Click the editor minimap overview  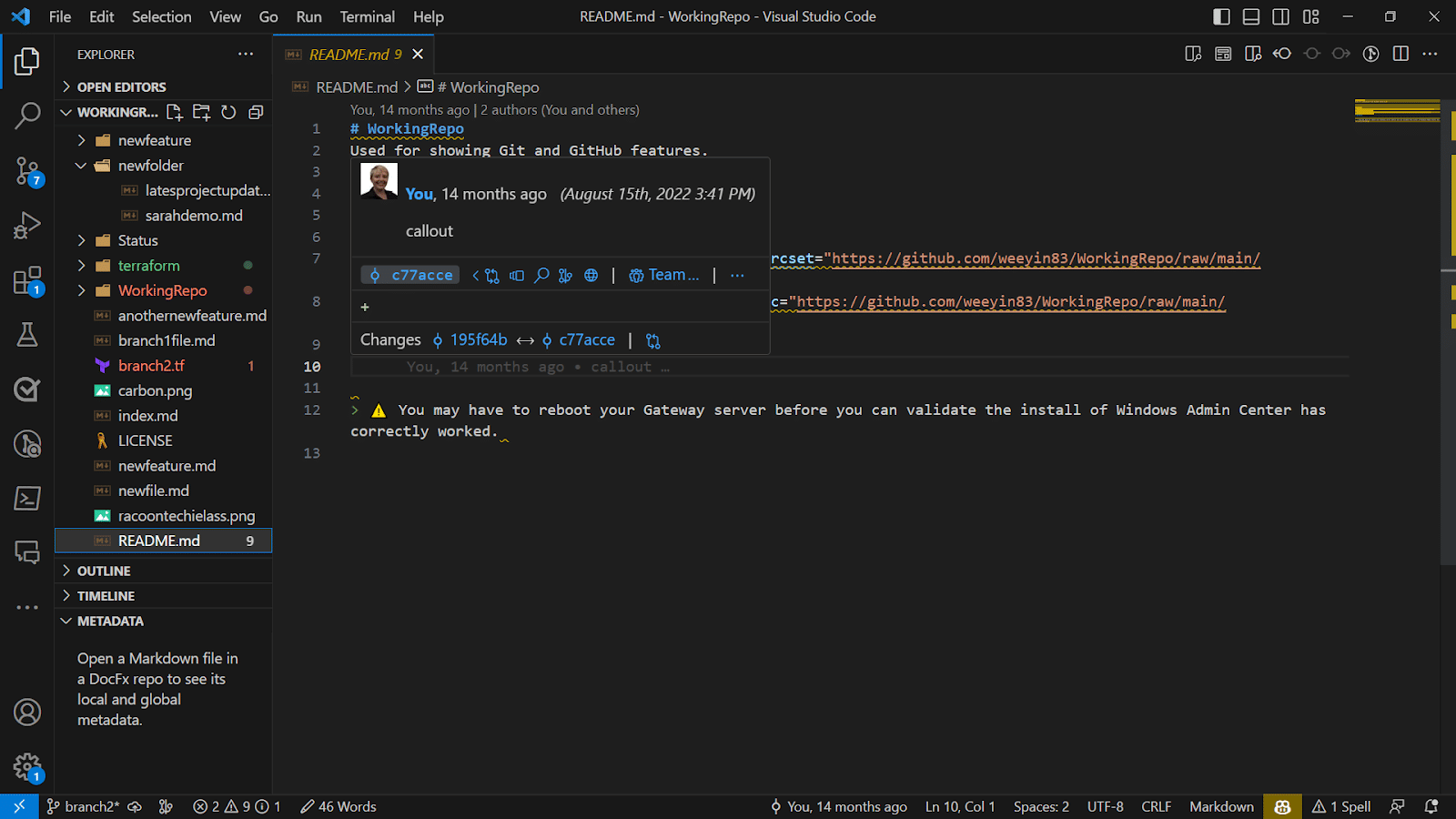[1397, 111]
